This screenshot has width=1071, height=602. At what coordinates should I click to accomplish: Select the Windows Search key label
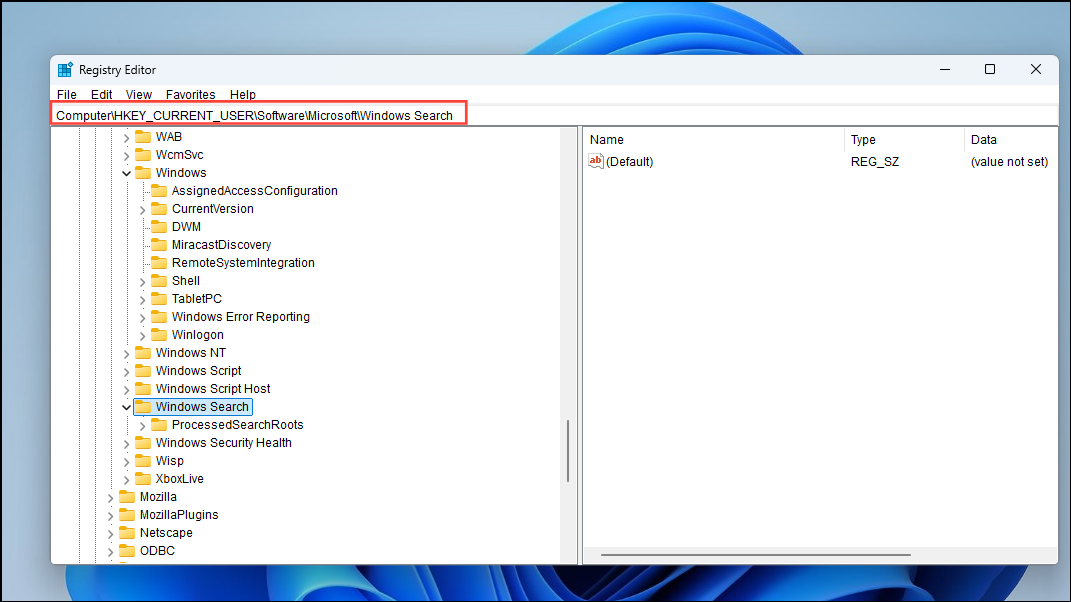pos(202,407)
